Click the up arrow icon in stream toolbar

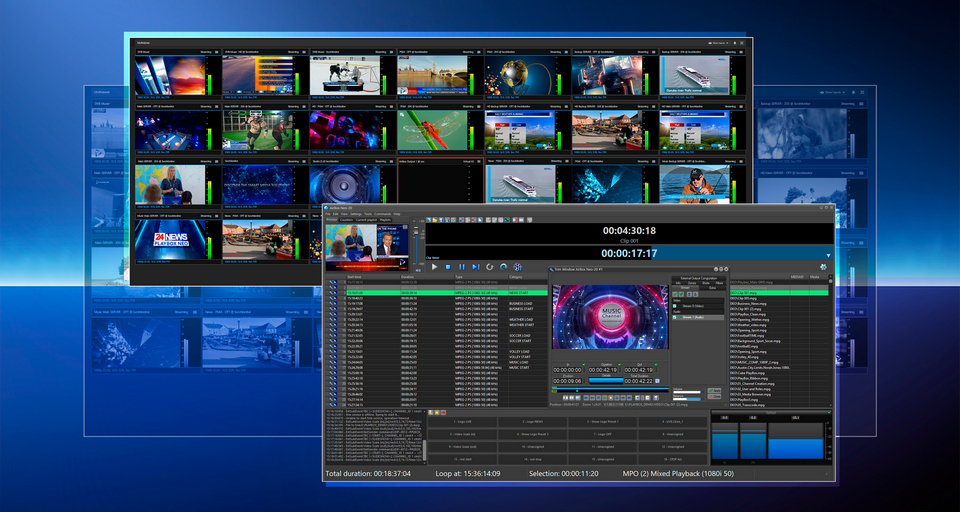click(x=689, y=295)
